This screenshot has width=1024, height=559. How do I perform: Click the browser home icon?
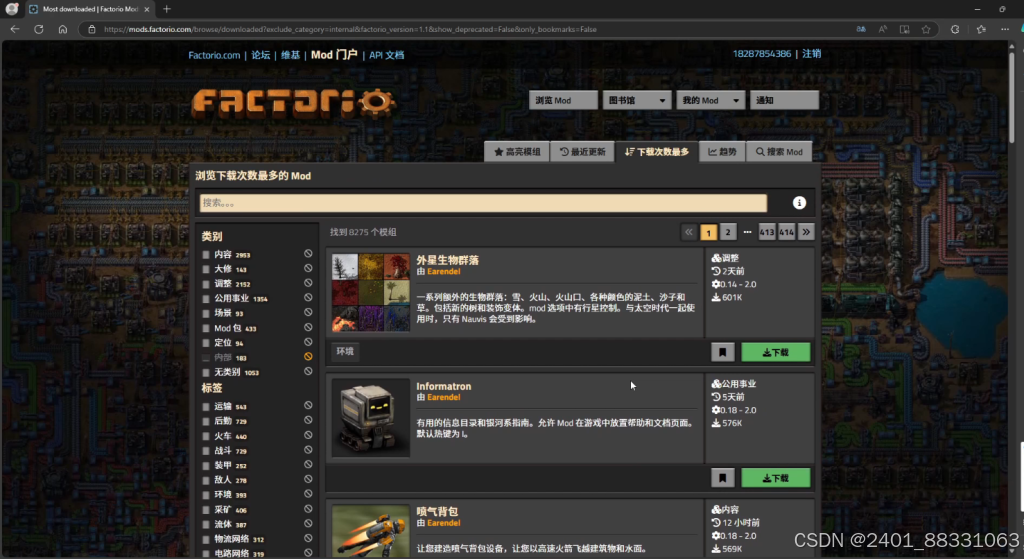(x=63, y=29)
